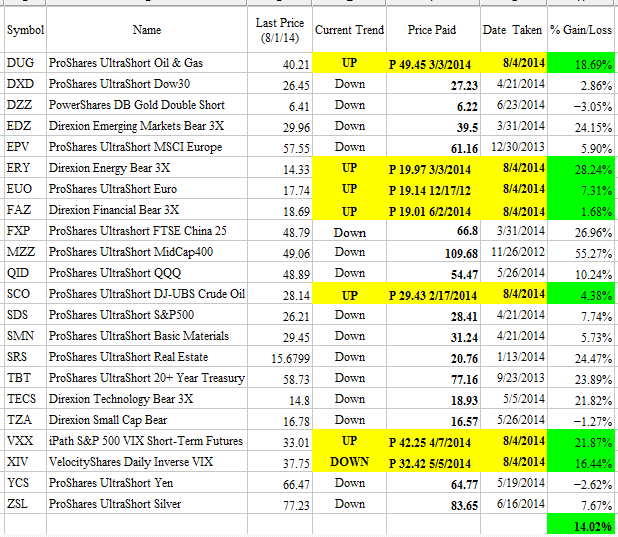Click ProShares UltraShort Yen cell
618x537 pixels.
(147, 483)
